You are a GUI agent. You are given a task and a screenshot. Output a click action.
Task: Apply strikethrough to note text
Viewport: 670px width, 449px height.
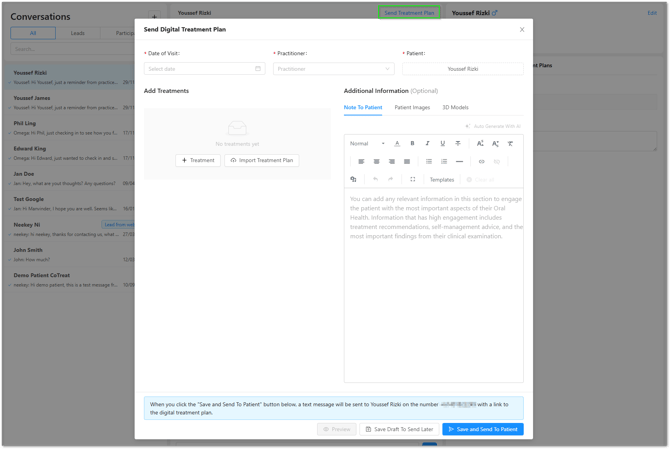[458, 144]
